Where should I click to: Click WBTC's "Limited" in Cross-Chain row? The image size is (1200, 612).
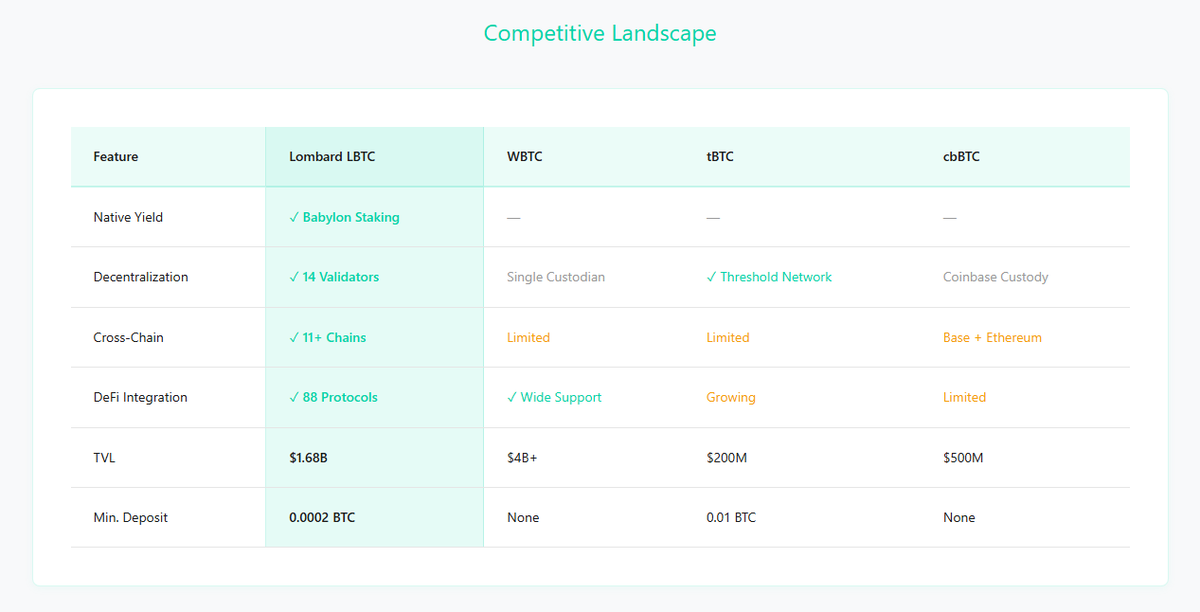click(x=528, y=337)
